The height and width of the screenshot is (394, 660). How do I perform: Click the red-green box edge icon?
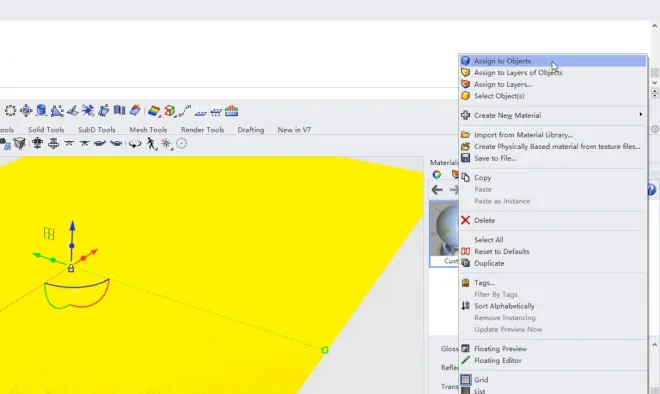[169, 111]
